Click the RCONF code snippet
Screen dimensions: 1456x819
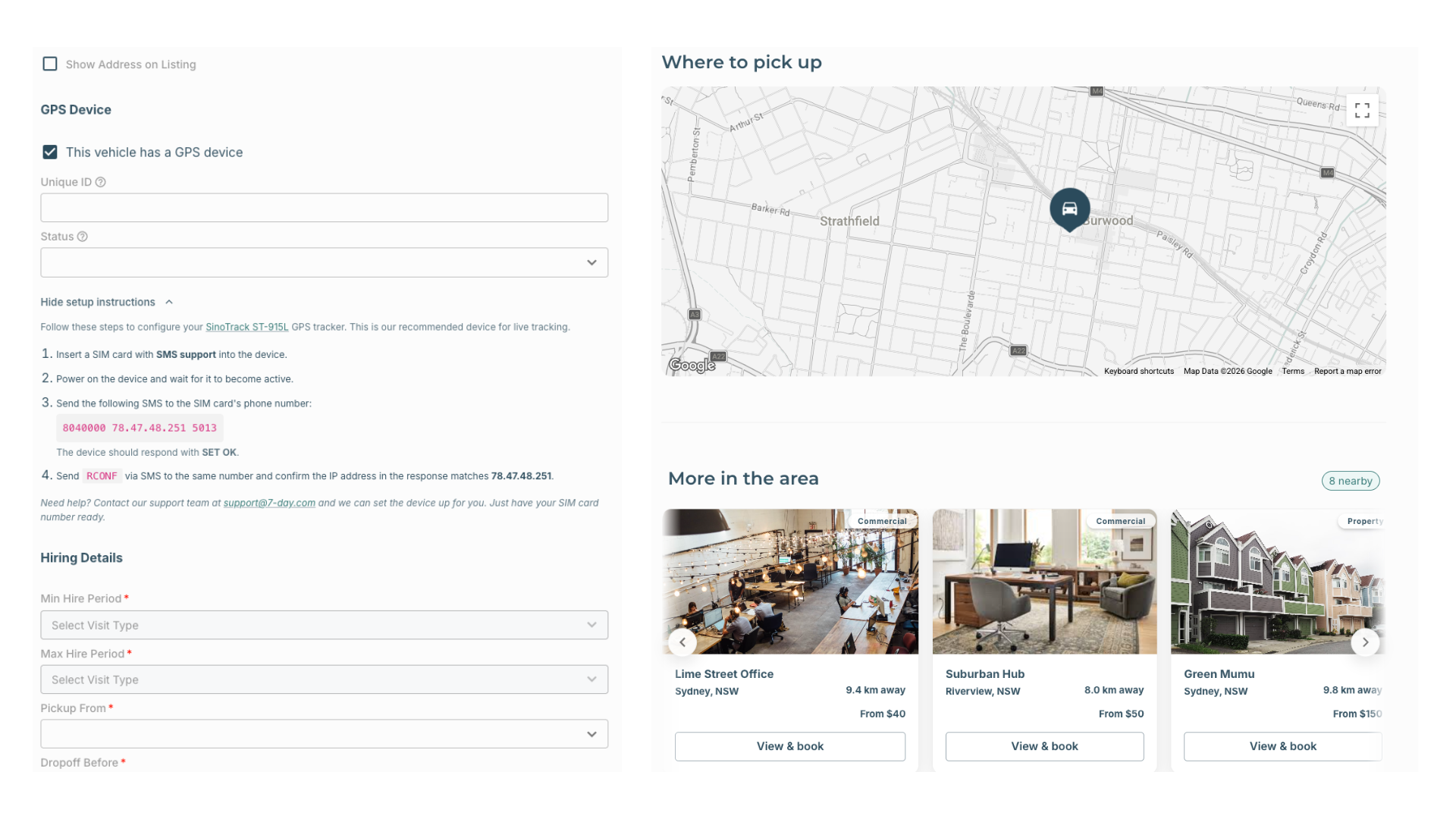click(102, 476)
